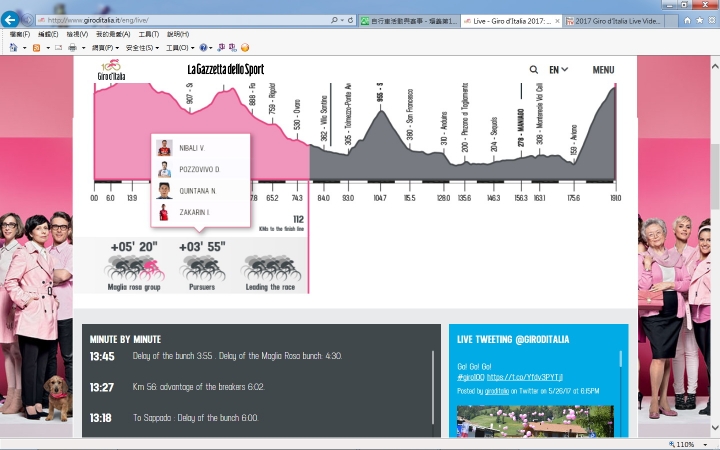Open the Home icon in command bar

pyautogui.click(x=13, y=47)
